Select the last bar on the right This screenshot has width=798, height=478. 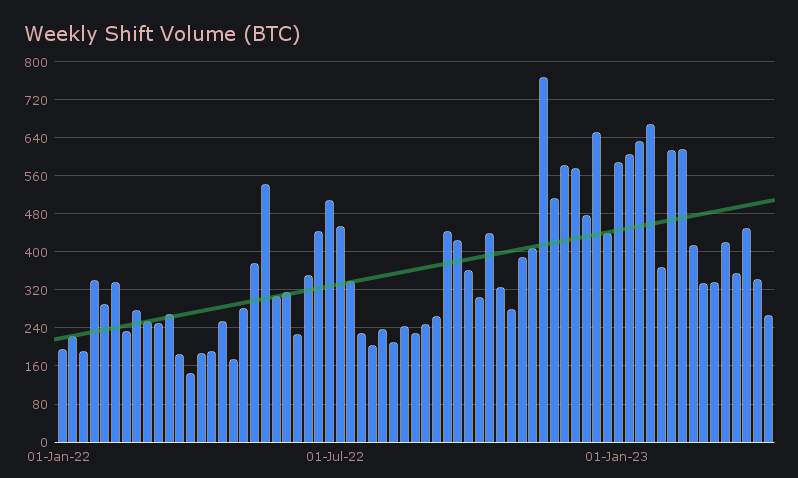pos(768,379)
